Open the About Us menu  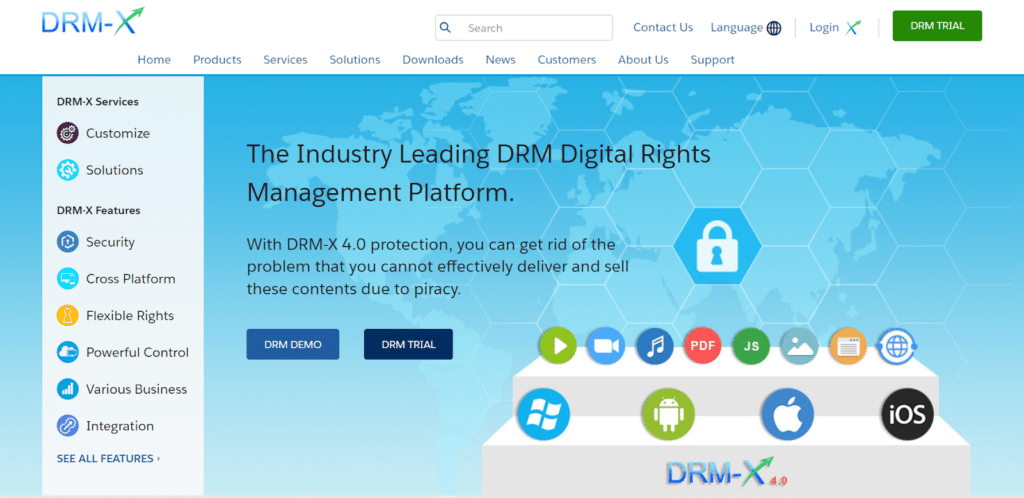(643, 59)
